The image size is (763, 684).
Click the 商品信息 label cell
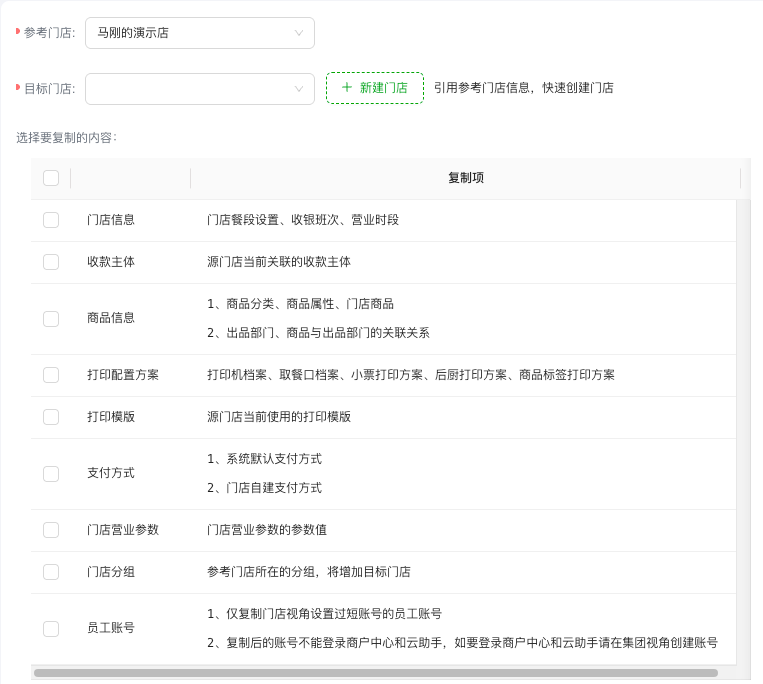111,318
